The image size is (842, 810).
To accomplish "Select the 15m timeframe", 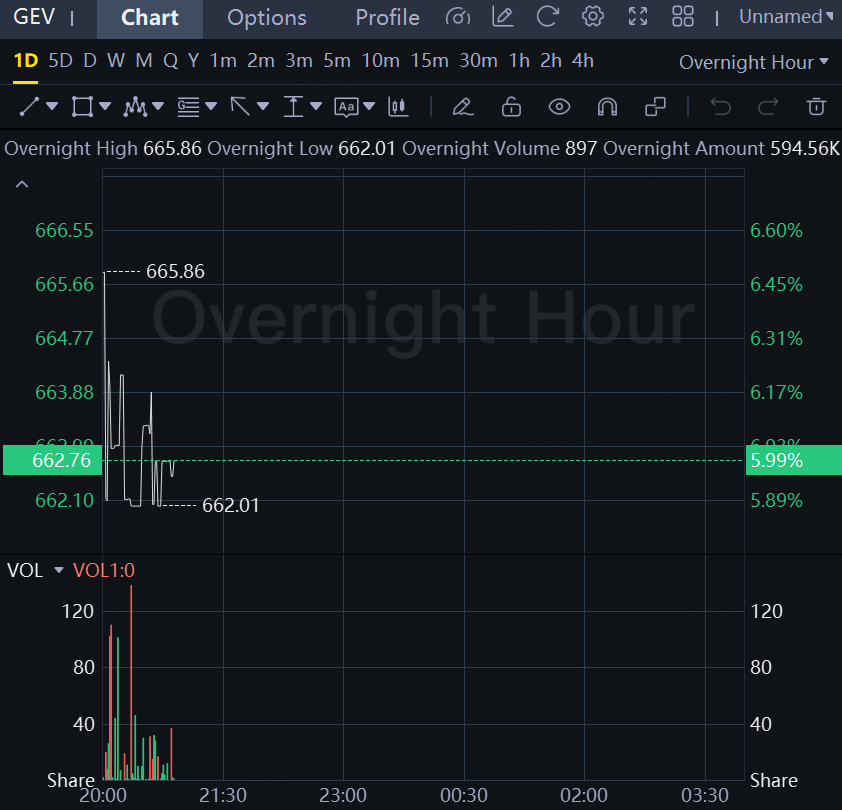I will click(429, 61).
